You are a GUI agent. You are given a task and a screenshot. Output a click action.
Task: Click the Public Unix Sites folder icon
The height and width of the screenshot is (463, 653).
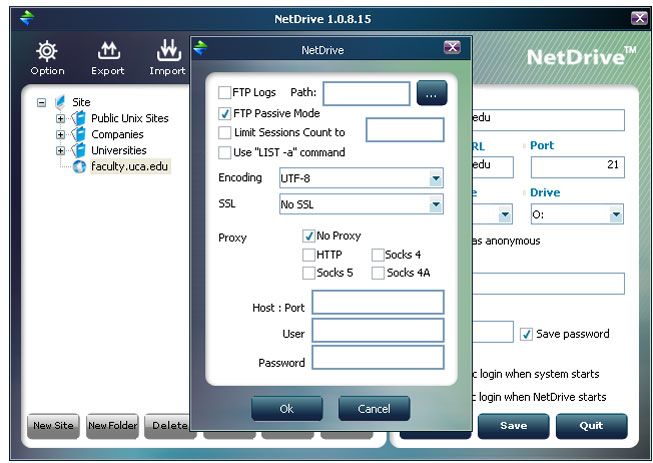[x=78, y=118]
